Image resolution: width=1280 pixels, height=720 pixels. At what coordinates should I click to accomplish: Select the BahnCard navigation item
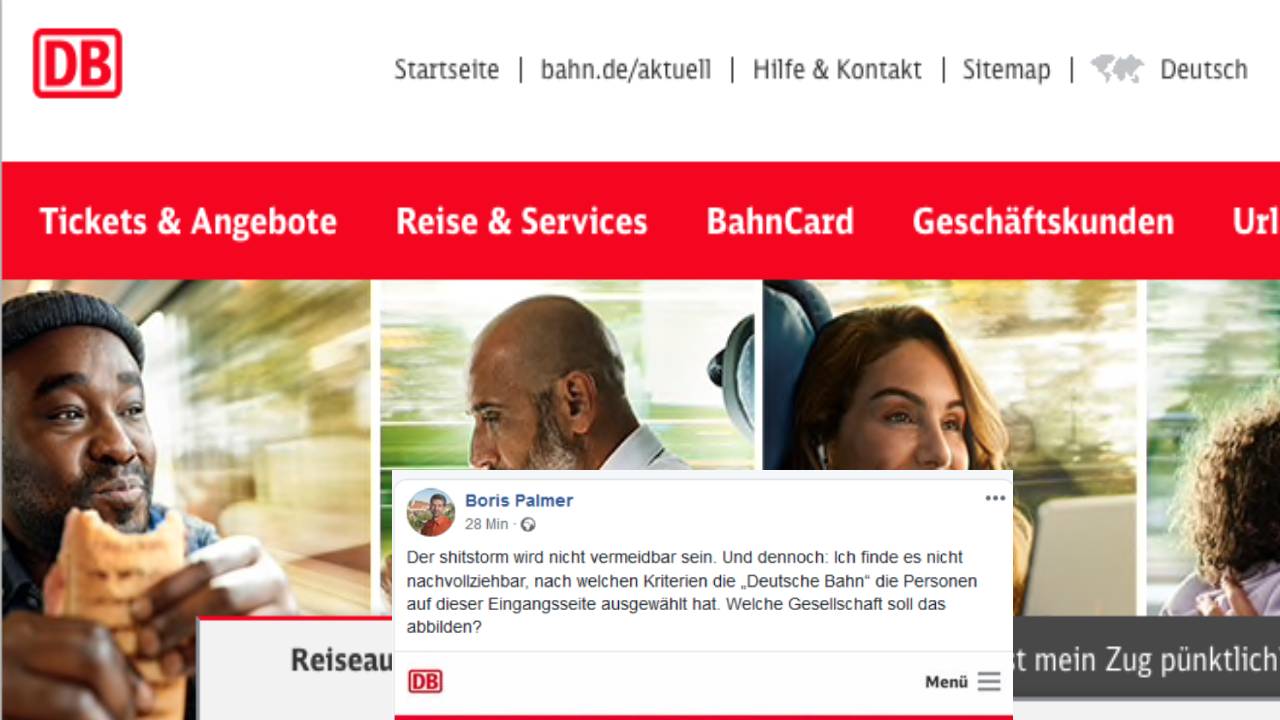click(780, 221)
